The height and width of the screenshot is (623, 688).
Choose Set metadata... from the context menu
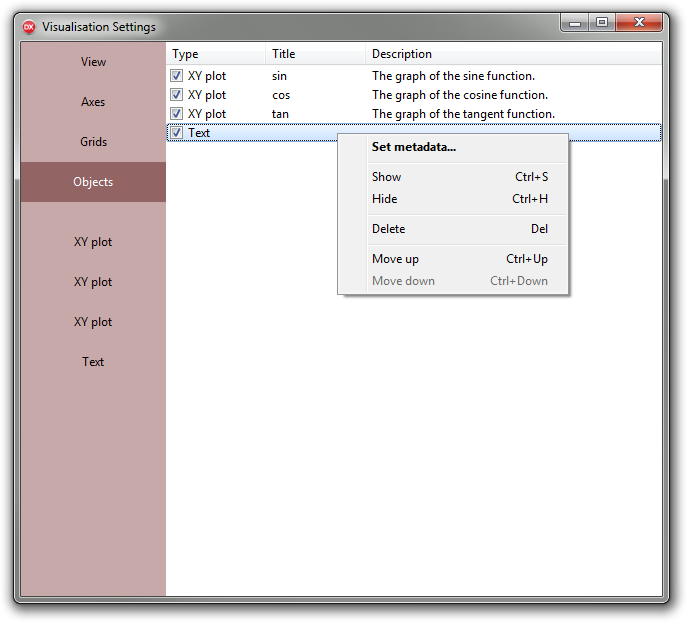pos(414,148)
